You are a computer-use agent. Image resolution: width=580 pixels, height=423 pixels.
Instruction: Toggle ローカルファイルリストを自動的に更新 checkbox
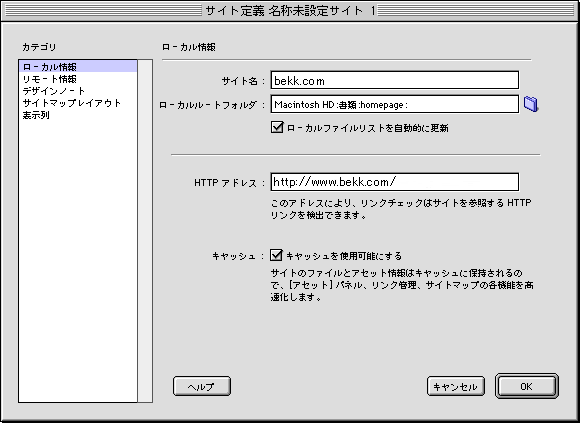(x=277, y=128)
